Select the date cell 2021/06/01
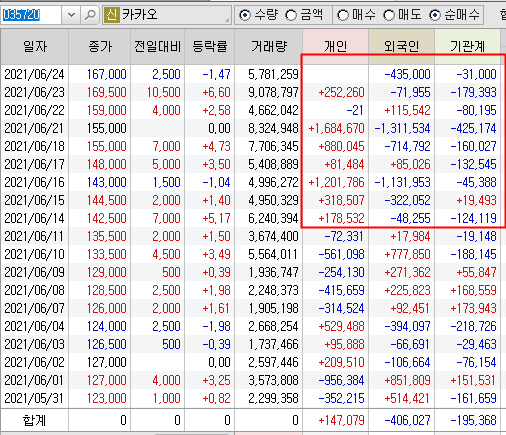The image size is (506, 435). 34,380
